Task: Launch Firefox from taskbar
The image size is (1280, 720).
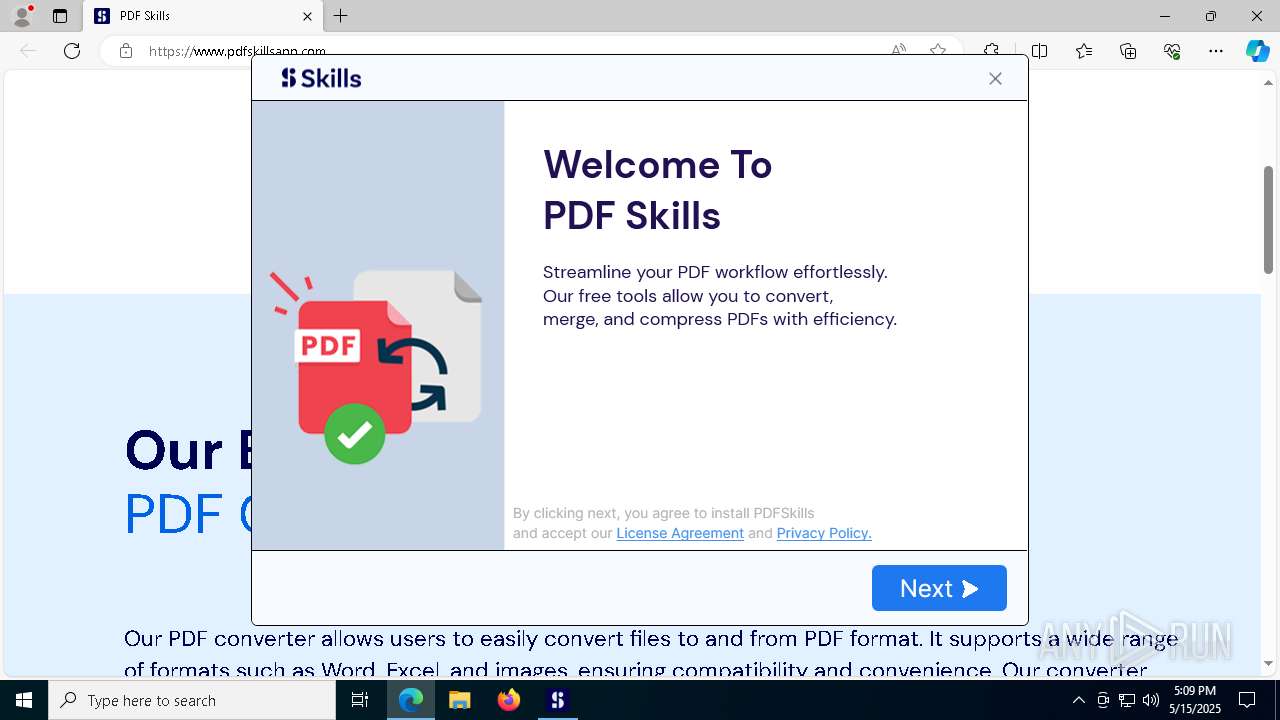Action: (x=509, y=700)
